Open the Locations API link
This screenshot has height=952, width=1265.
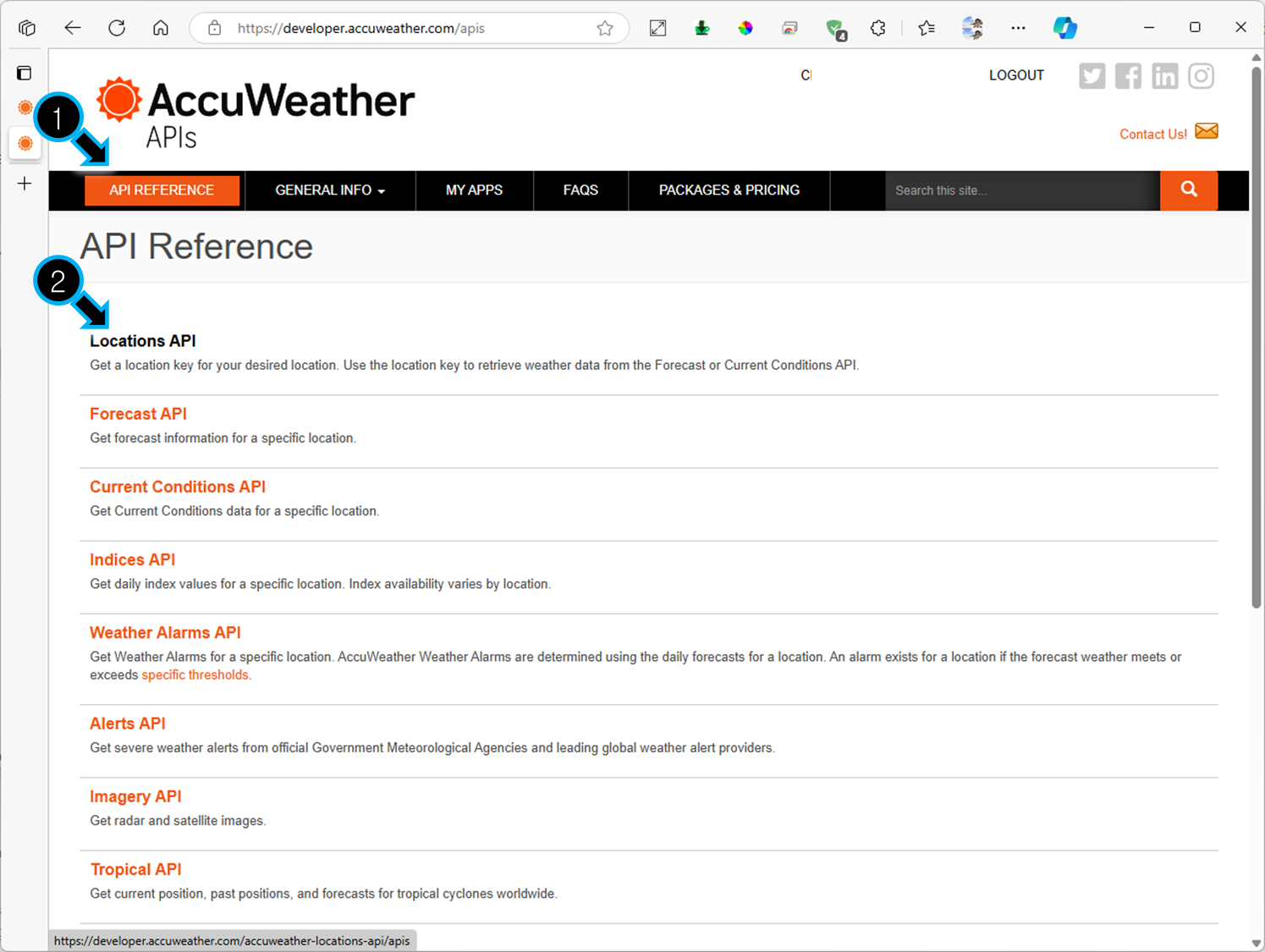[143, 341]
